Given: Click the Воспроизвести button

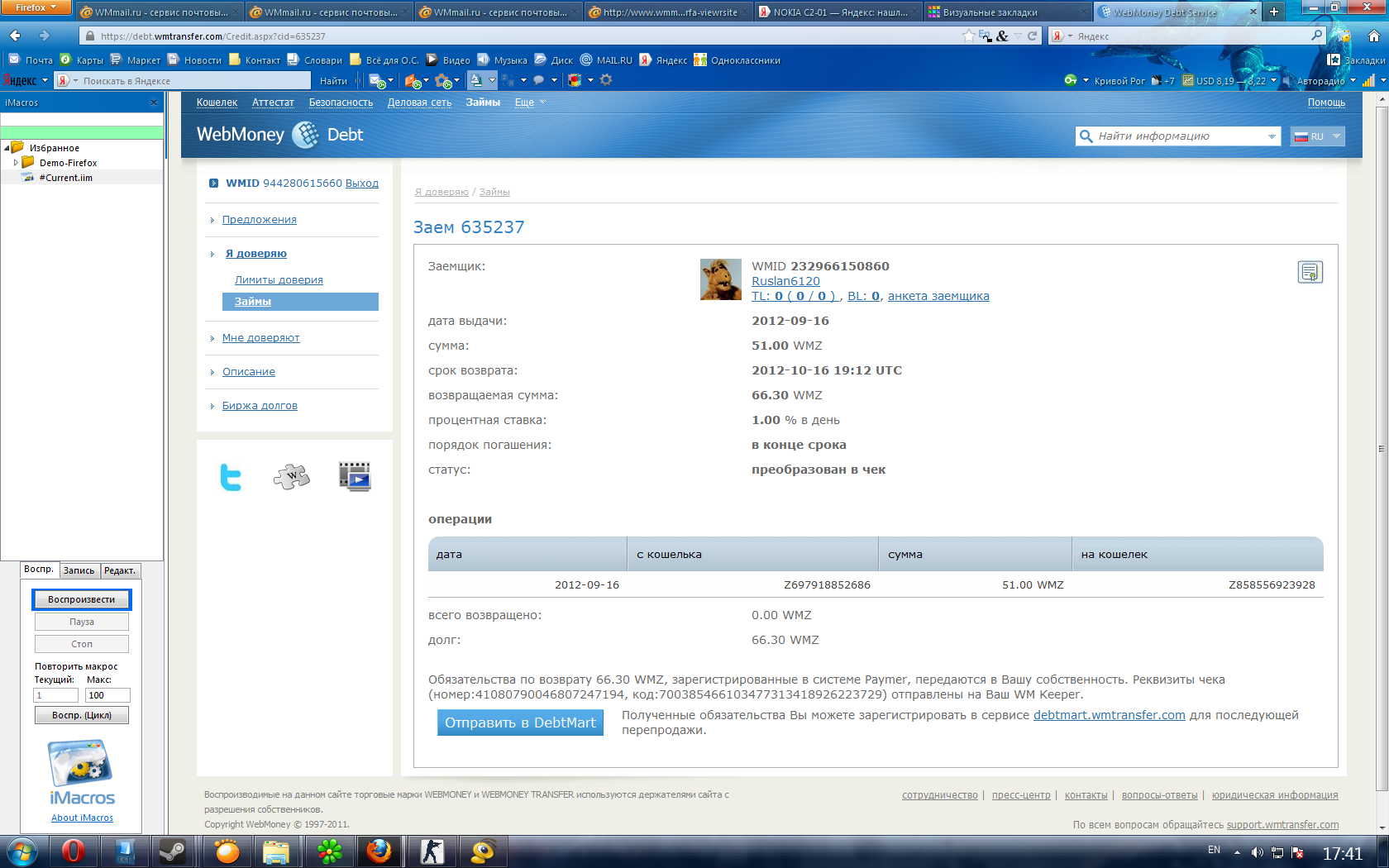Looking at the screenshot, I should pos(82,599).
